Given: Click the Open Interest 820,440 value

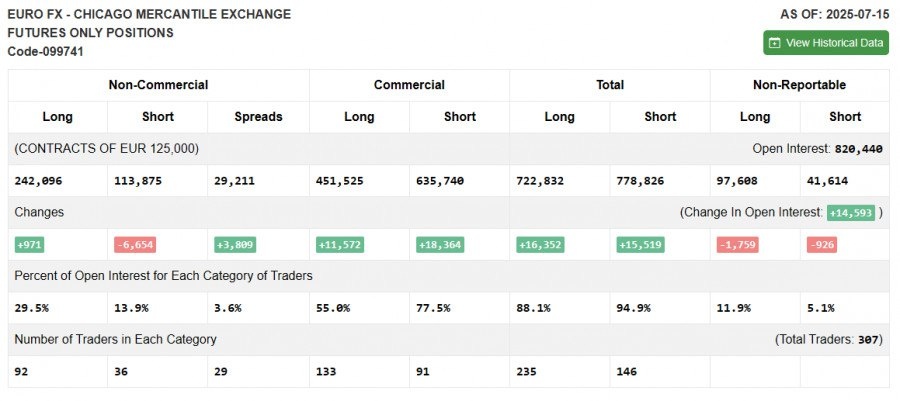Looking at the screenshot, I should 858,149.
